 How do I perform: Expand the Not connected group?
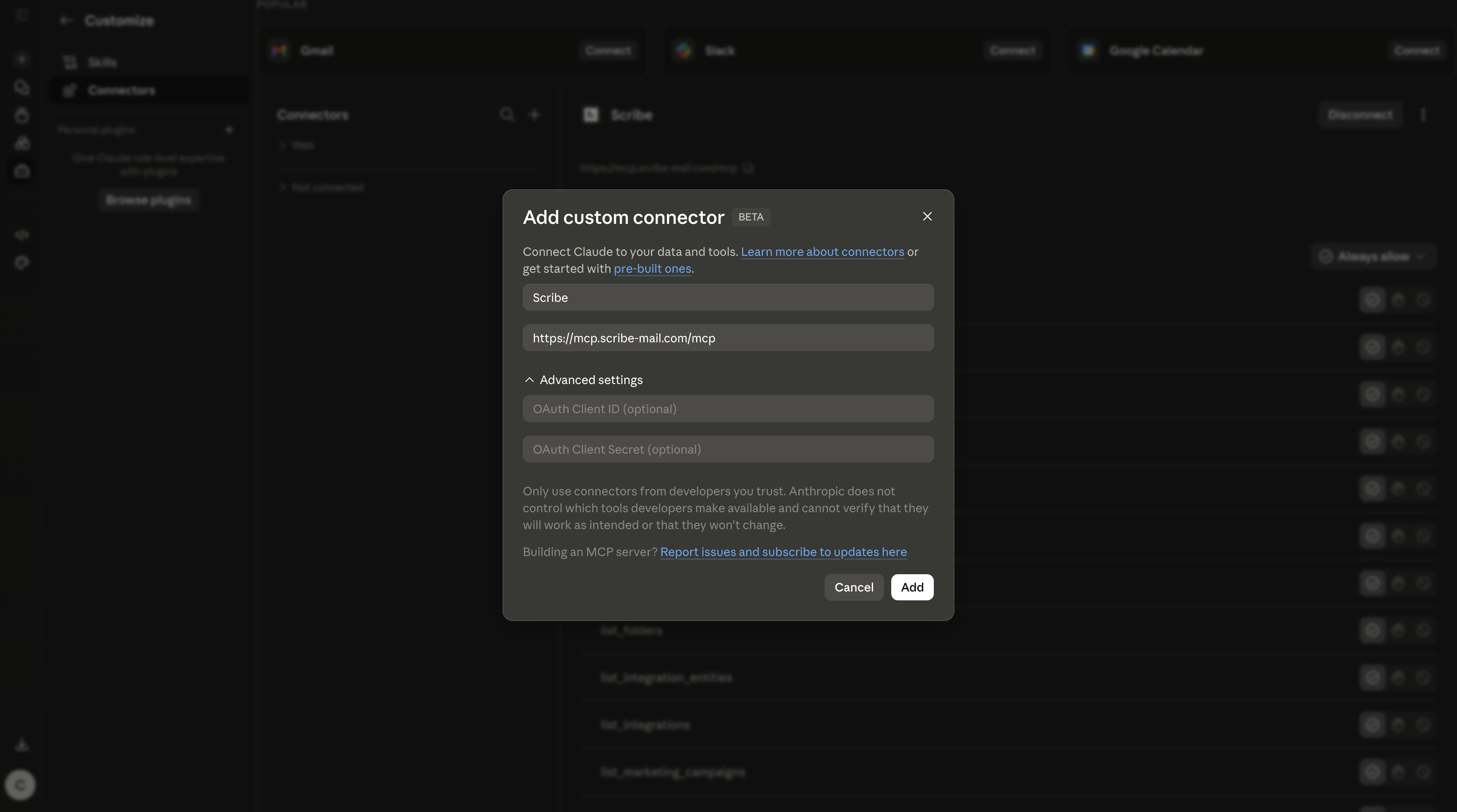321,187
